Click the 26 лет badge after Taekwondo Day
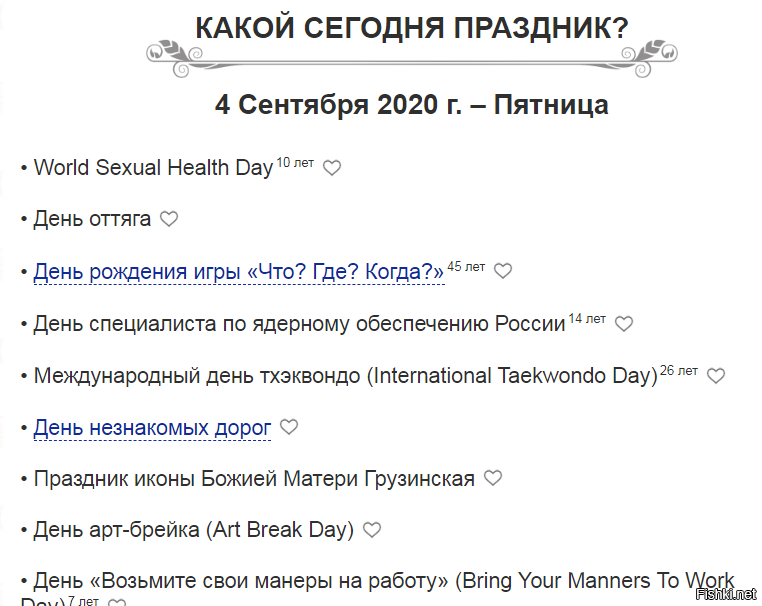The width and height of the screenshot is (762, 606). [679, 370]
